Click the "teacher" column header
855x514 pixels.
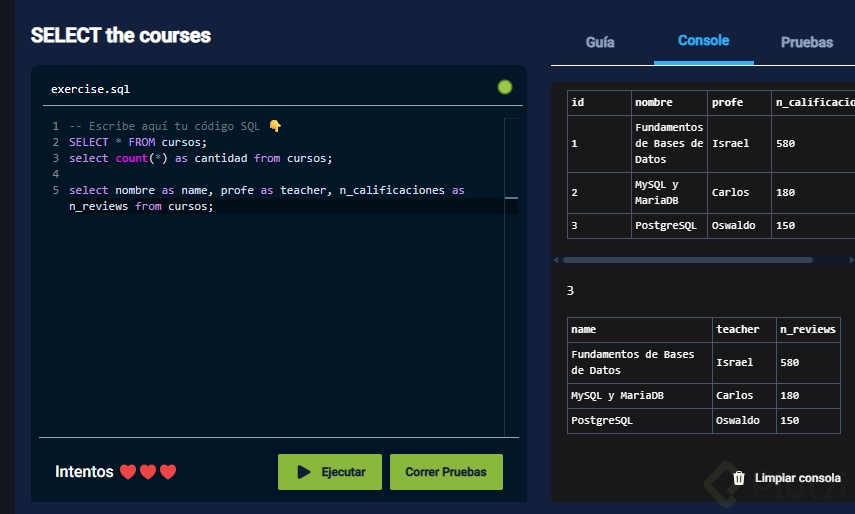coord(737,329)
